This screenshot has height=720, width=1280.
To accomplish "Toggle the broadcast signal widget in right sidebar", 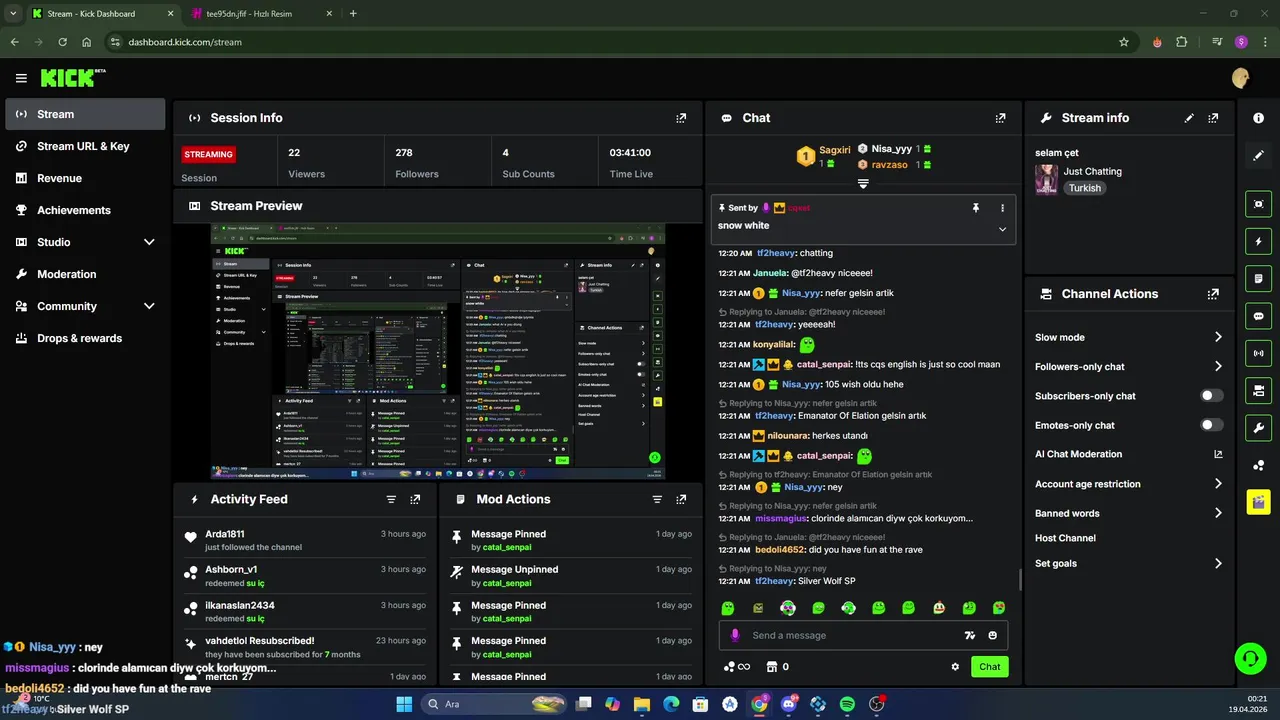I will (x=1258, y=353).
